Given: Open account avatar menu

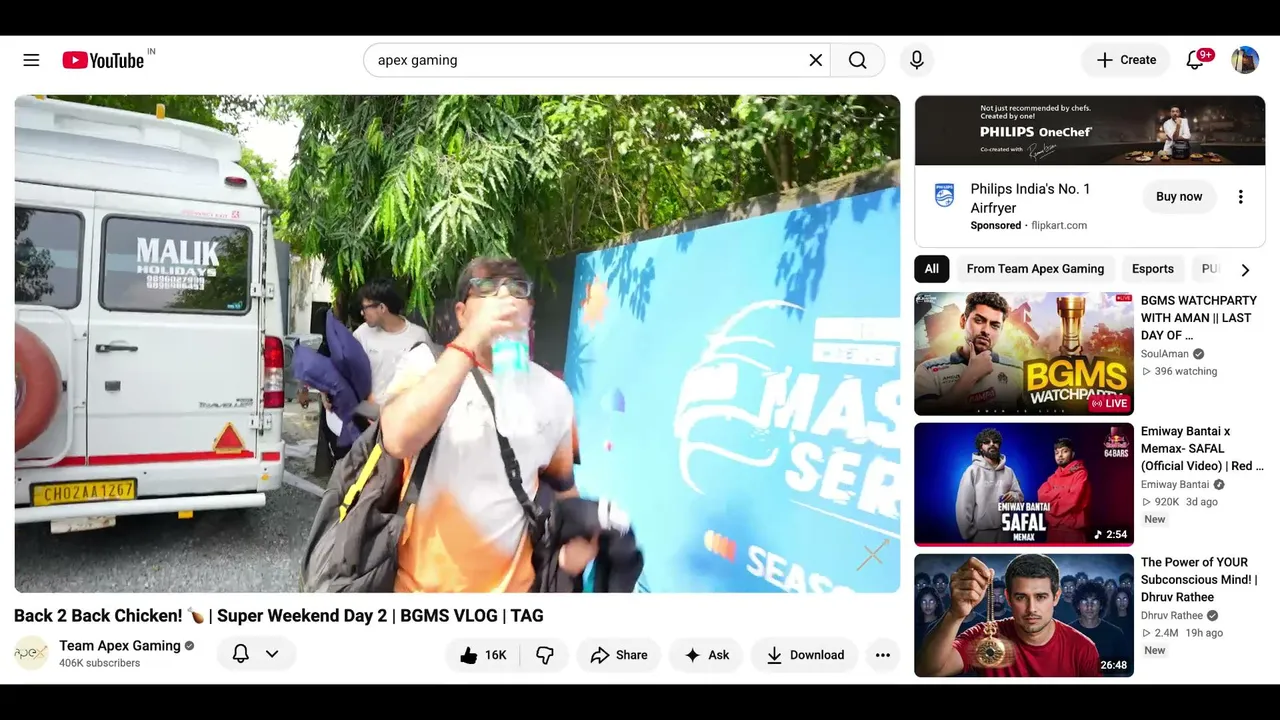Looking at the screenshot, I should pyautogui.click(x=1245, y=60).
